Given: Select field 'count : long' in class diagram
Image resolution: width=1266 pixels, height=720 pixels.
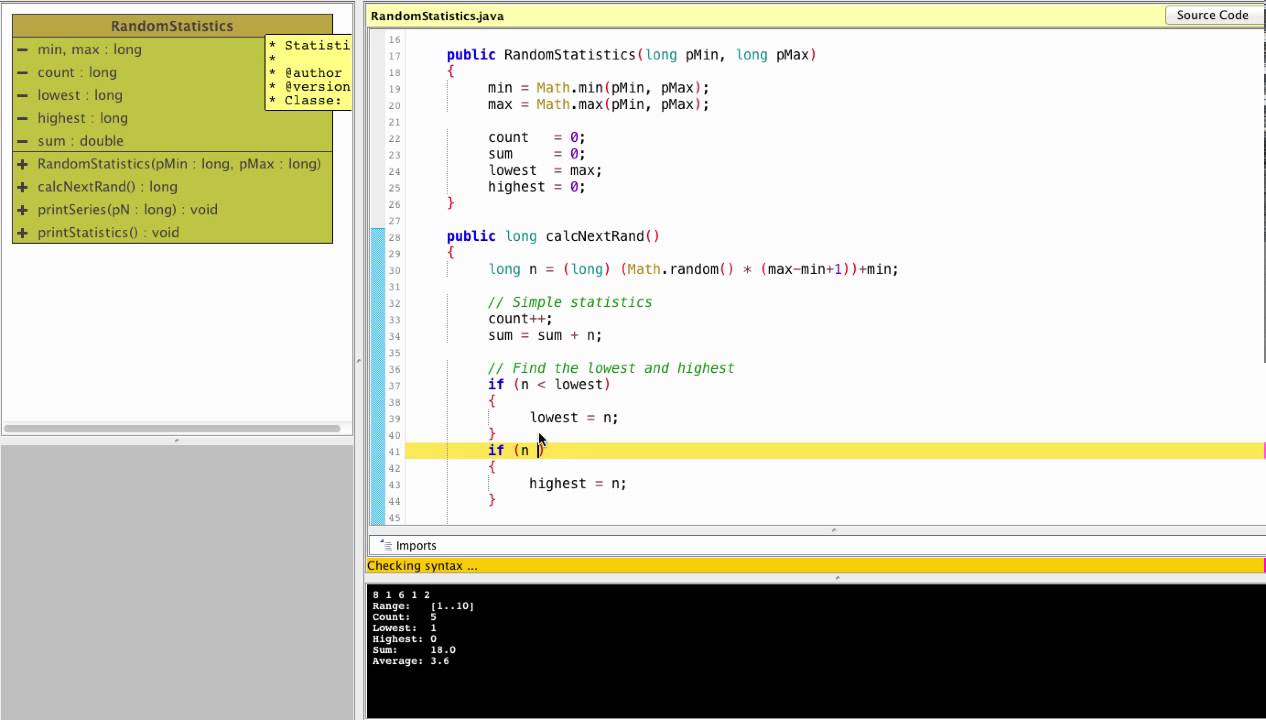Looking at the screenshot, I should tap(77, 72).
